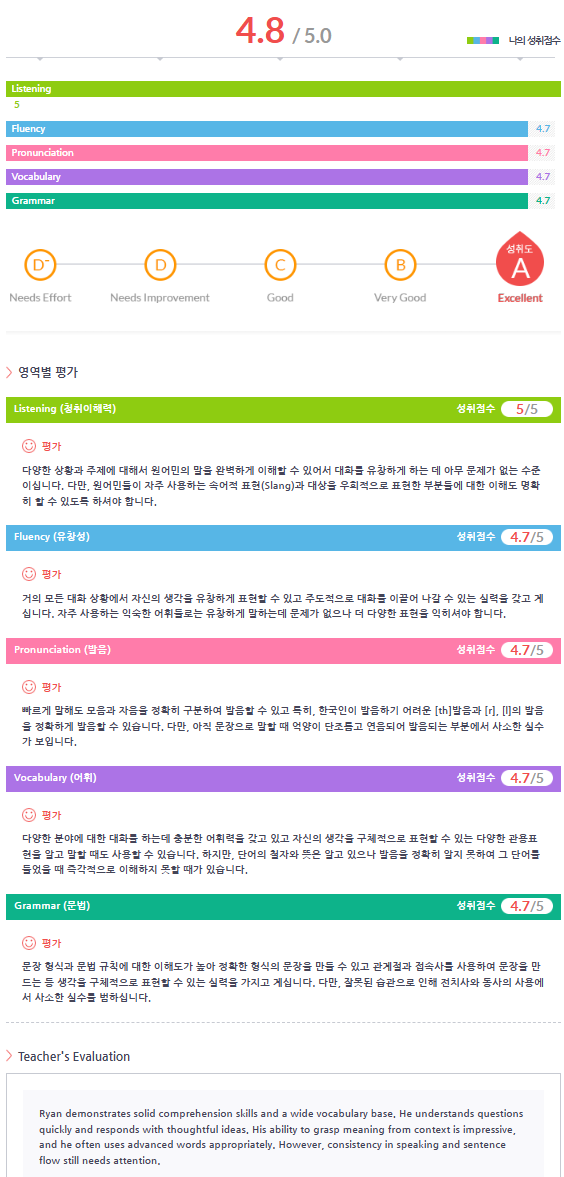Image resolution: width=564 pixels, height=1177 pixels.
Task: Click the smiley icon under Pronunciation section
Action: (x=29, y=686)
